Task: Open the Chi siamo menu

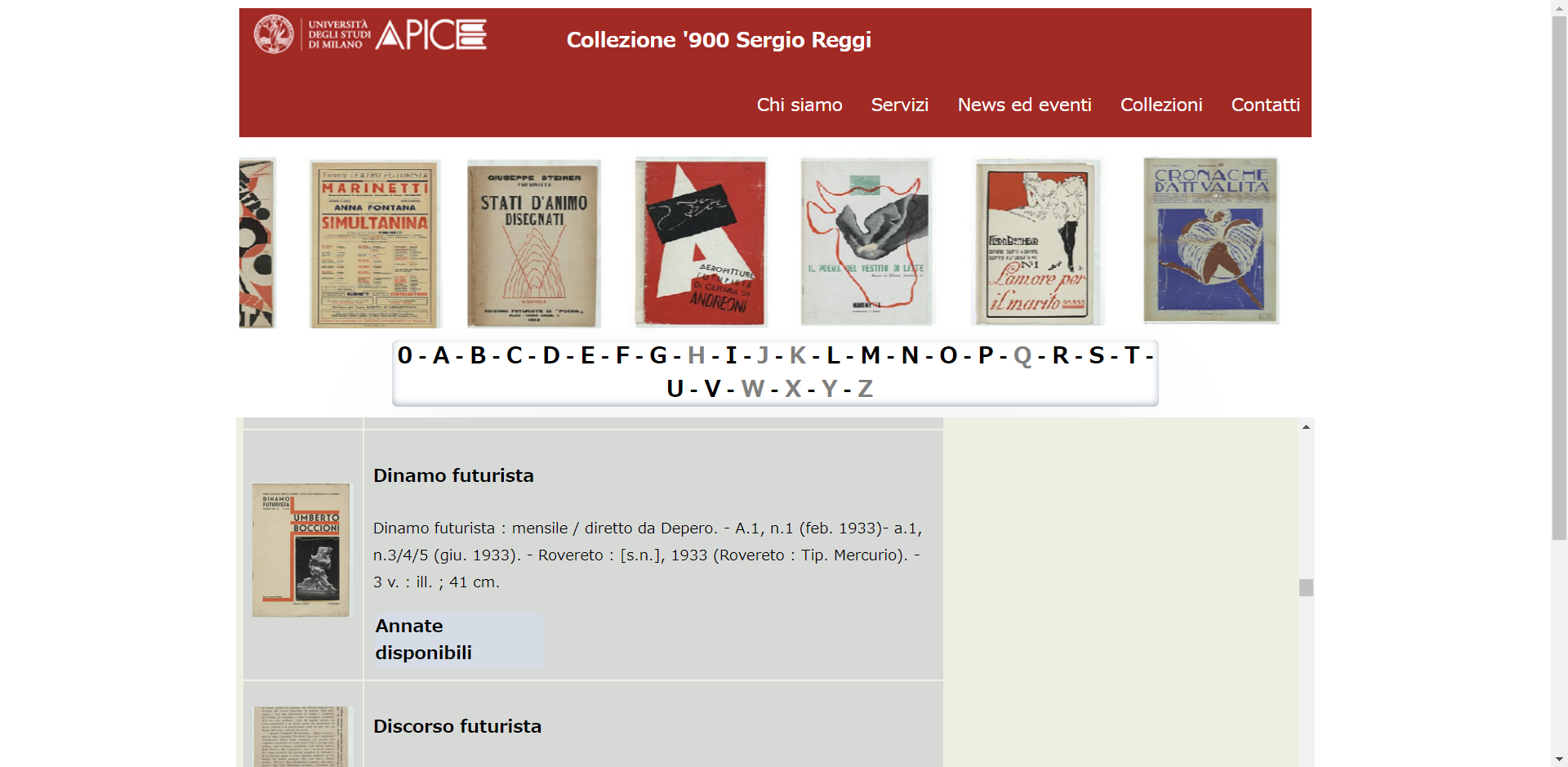Action: [x=799, y=105]
